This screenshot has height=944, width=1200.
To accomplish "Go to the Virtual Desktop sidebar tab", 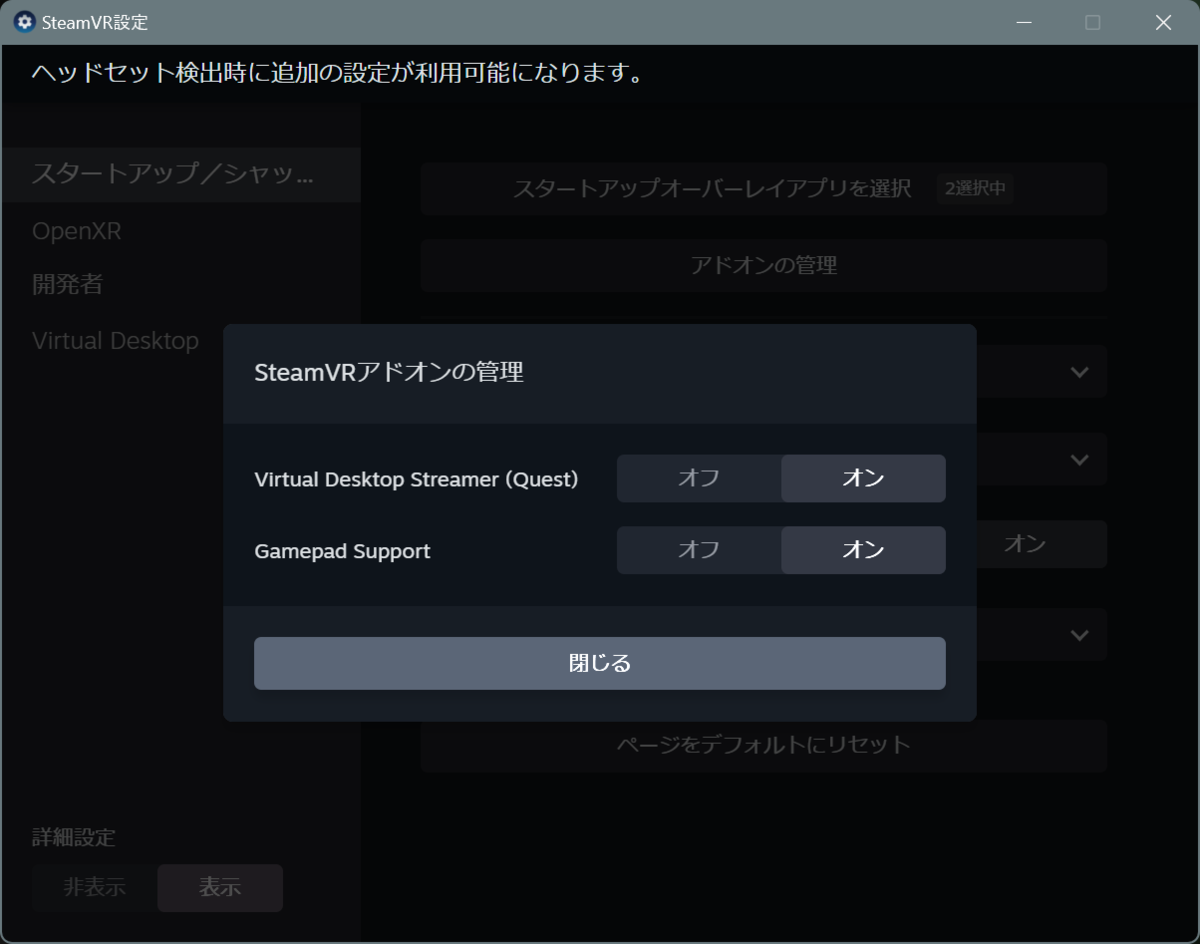I will pos(115,341).
